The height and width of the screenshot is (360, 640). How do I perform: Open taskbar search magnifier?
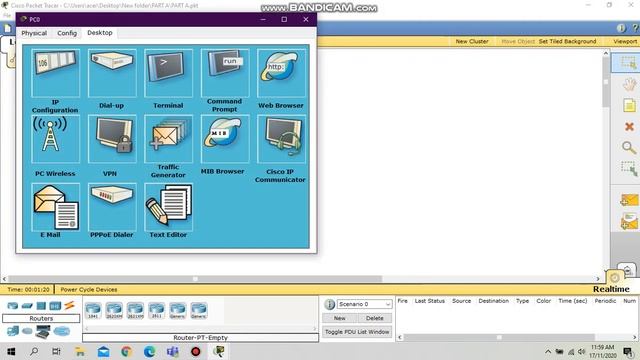tap(34, 351)
